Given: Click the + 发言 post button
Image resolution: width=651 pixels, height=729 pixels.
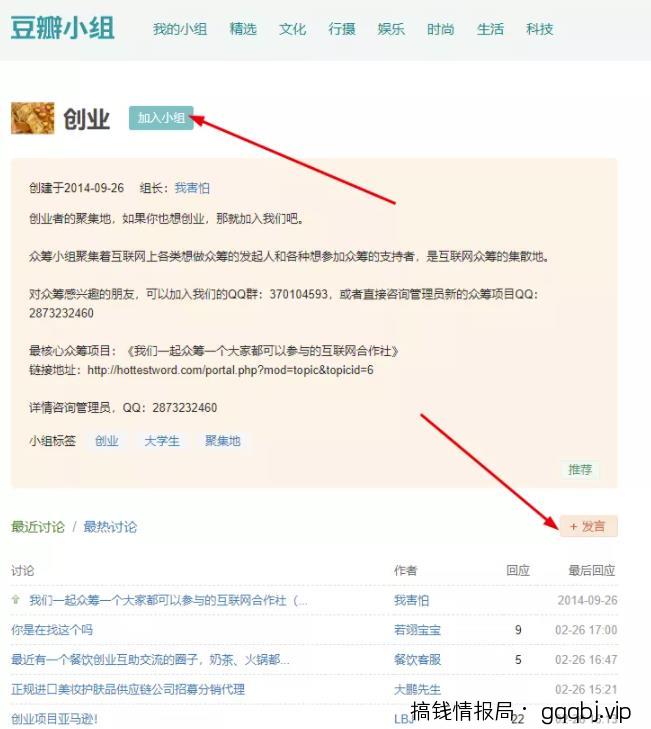Looking at the screenshot, I should point(588,526).
